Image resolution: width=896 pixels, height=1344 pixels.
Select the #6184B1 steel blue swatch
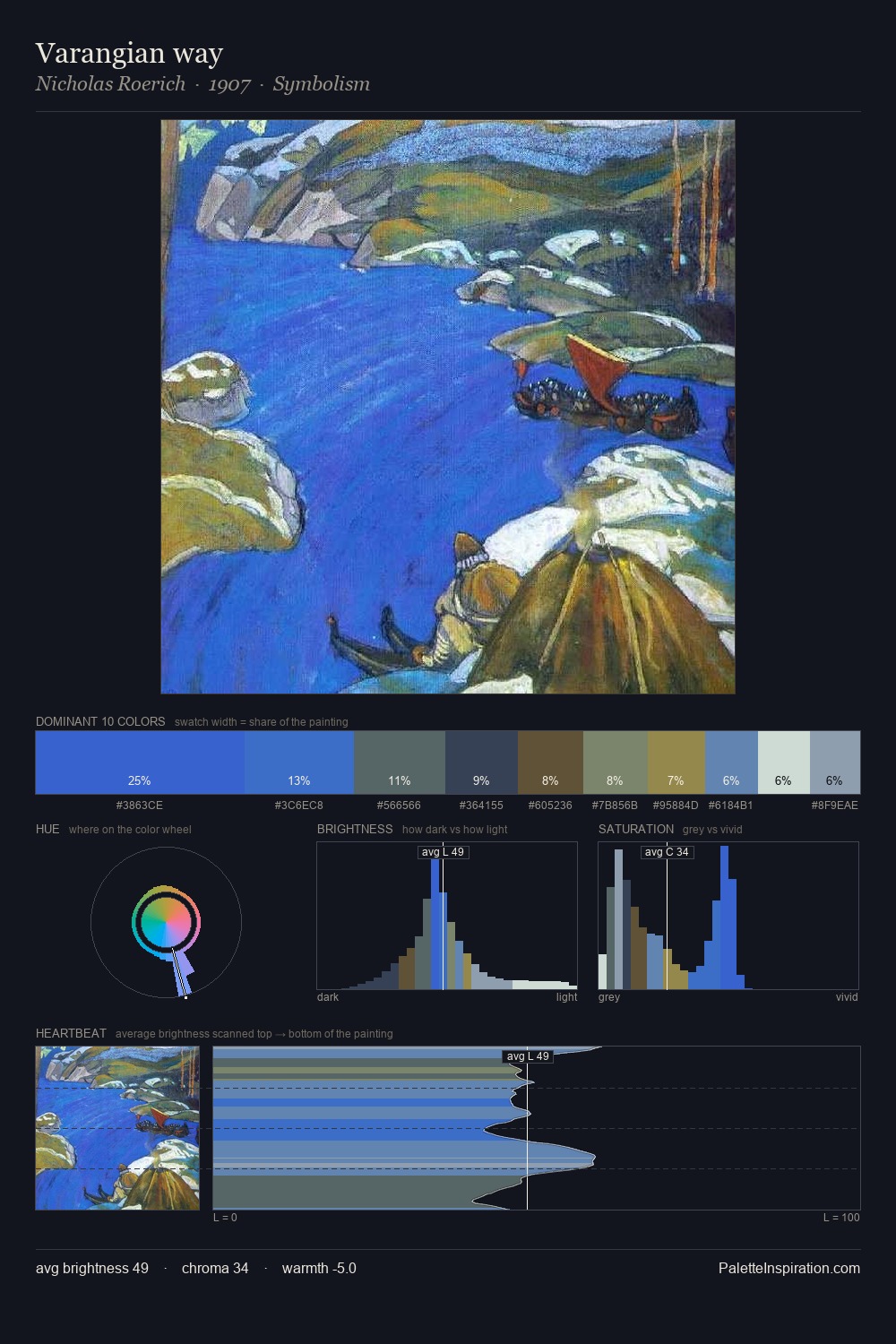[731, 762]
